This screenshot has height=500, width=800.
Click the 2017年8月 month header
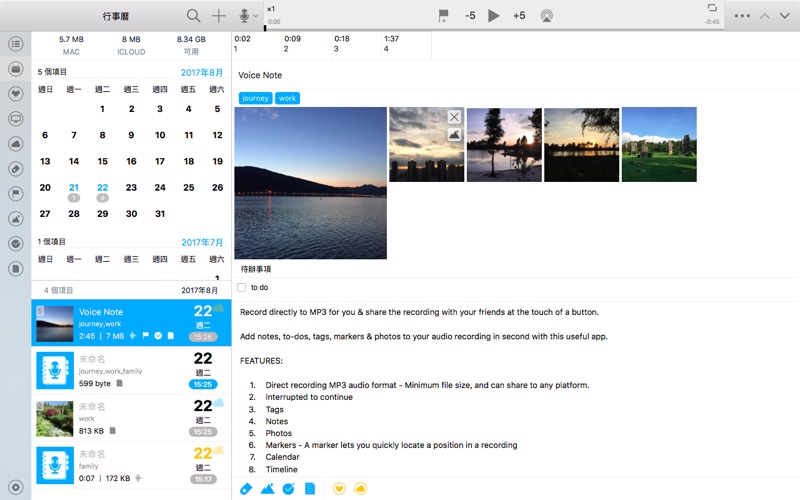tap(202, 72)
